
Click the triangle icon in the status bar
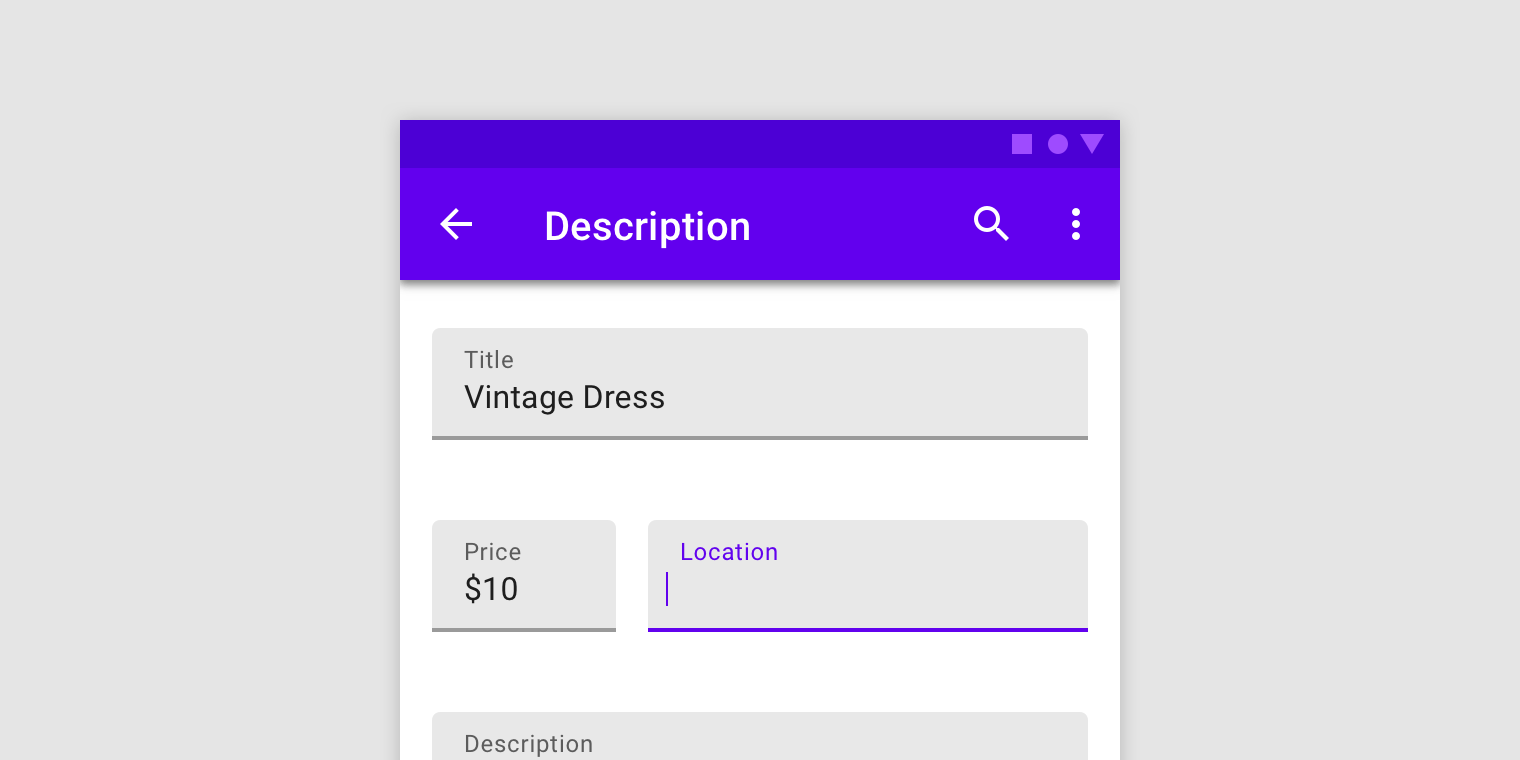coord(1092,144)
